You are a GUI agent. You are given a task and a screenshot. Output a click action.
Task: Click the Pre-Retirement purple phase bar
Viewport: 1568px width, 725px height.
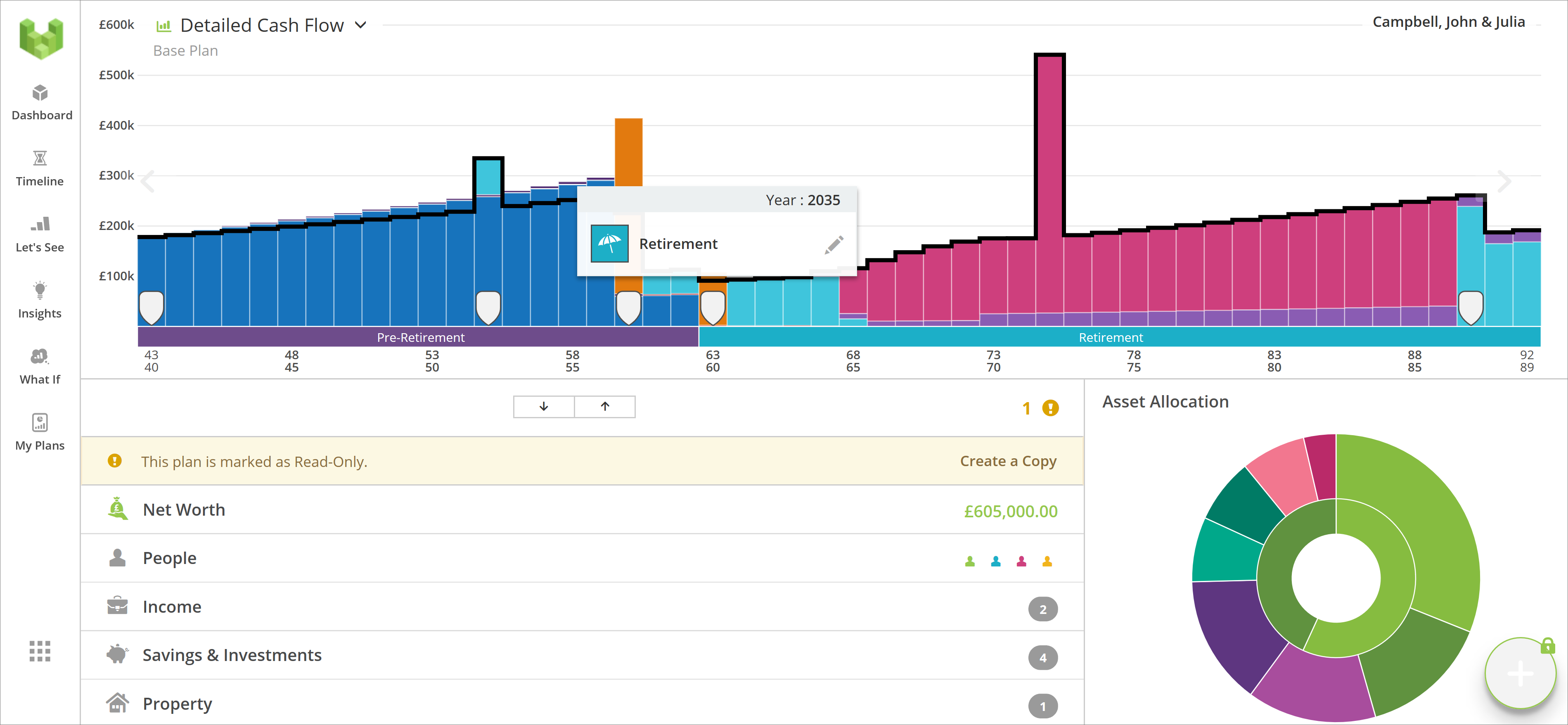pyautogui.click(x=420, y=337)
